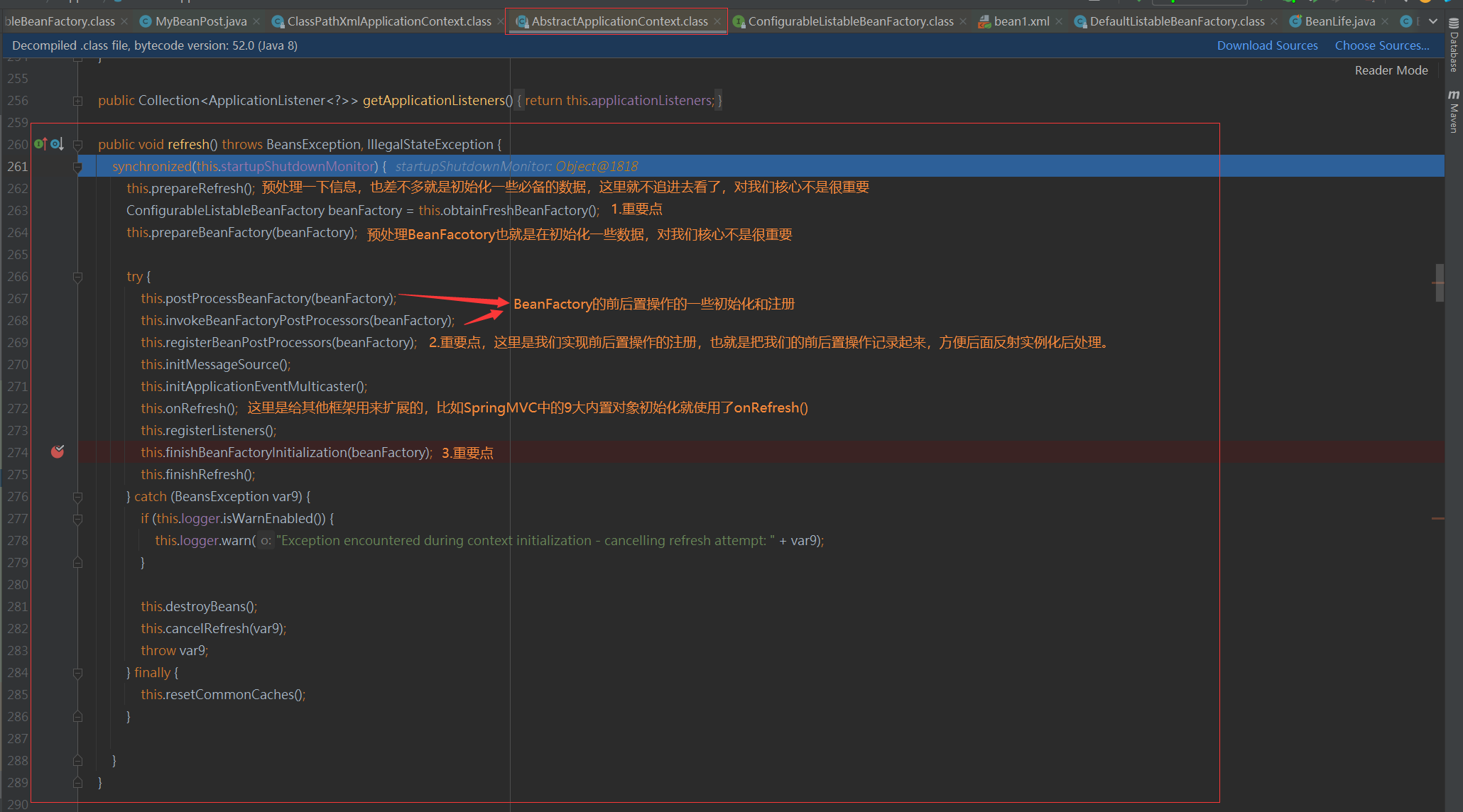1463x812 pixels.
Task: Click the fold end marker on line 279
Action: click(x=77, y=563)
